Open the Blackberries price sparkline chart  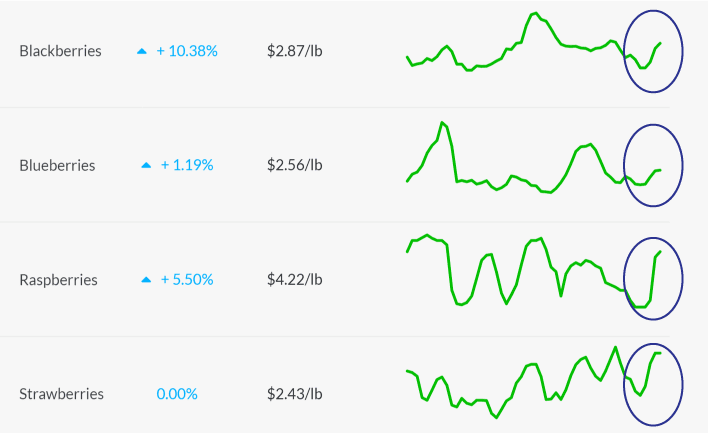(534, 42)
